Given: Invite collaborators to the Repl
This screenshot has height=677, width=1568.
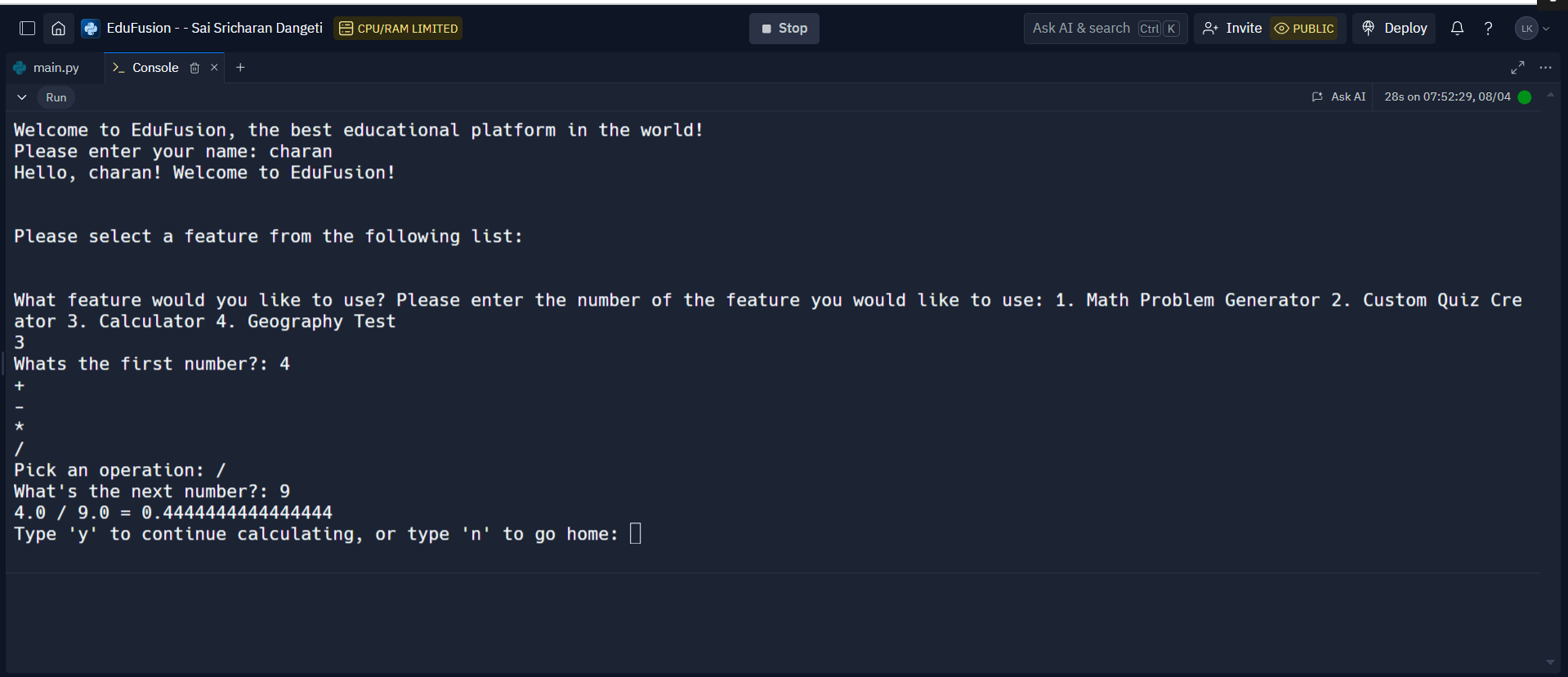Looking at the screenshot, I should coord(1232,29).
